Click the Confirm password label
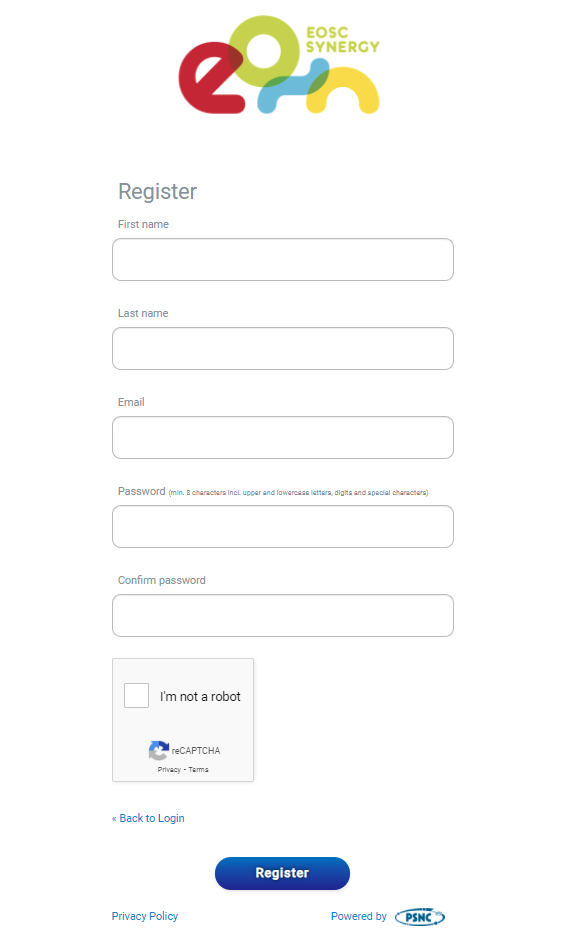Image resolution: width=565 pixels, height=933 pixels. click(x=162, y=580)
